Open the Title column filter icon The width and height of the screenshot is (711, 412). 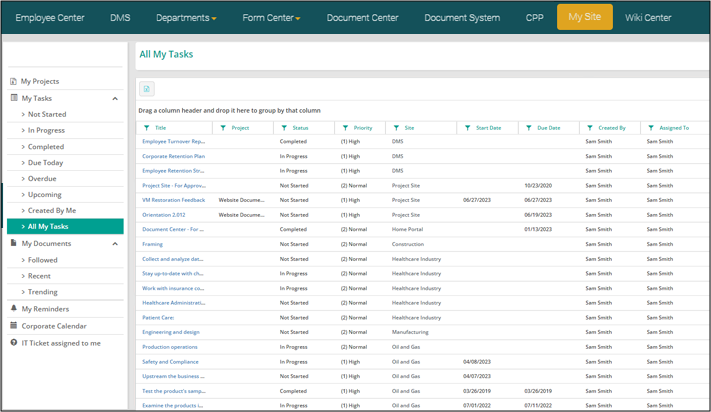click(147, 128)
